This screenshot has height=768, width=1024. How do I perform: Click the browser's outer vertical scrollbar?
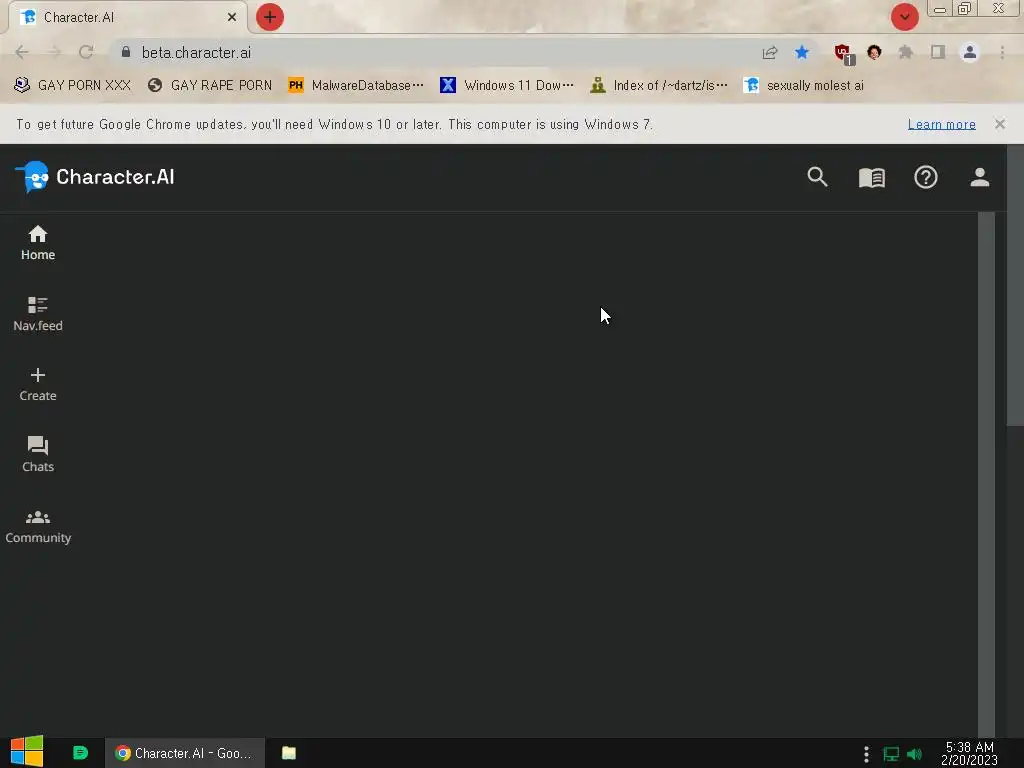(x=1015, y=285)
